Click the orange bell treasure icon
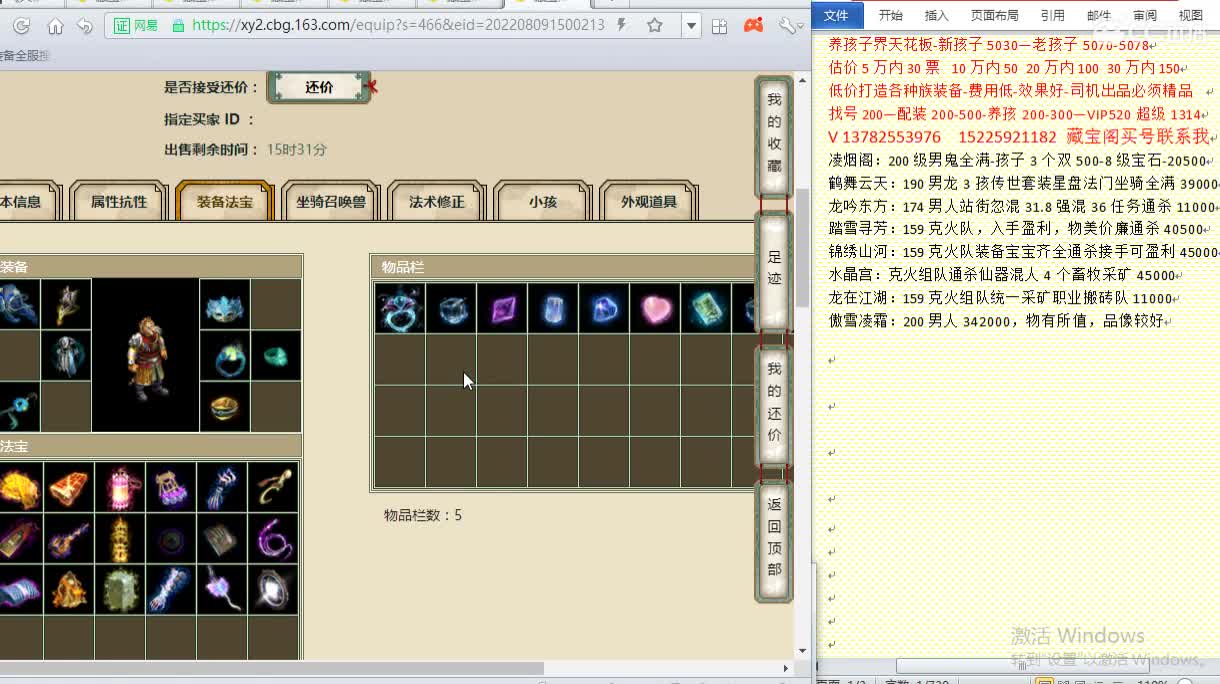Viewport: 1220px width, 684px height. pos(69,589)
